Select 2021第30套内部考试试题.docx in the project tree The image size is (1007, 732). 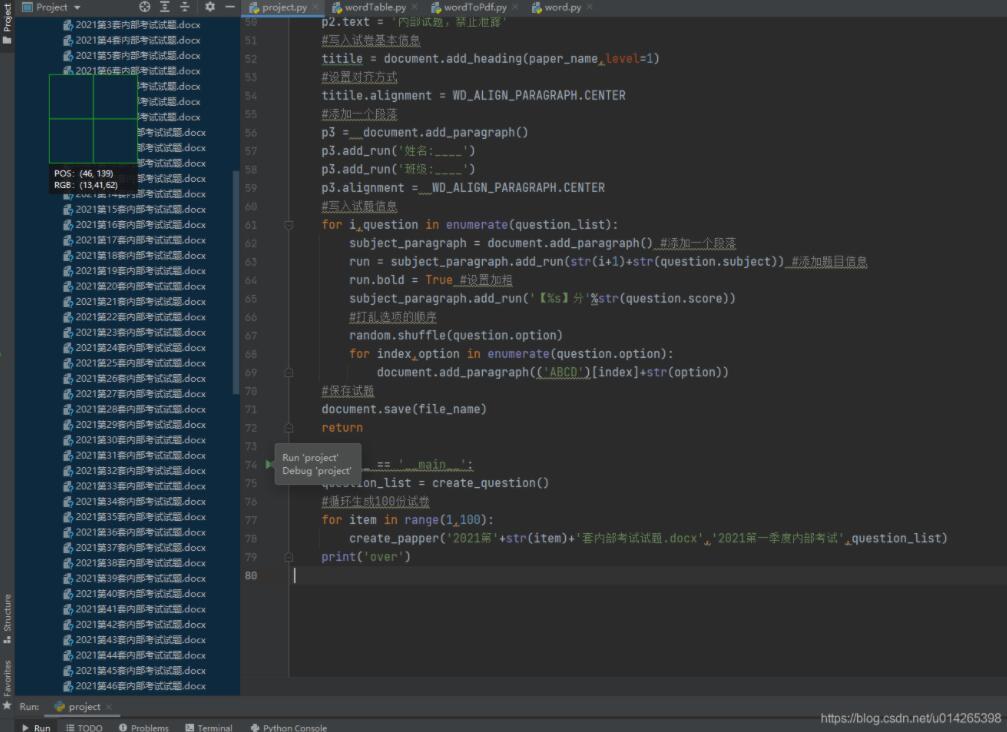(140, 440)
